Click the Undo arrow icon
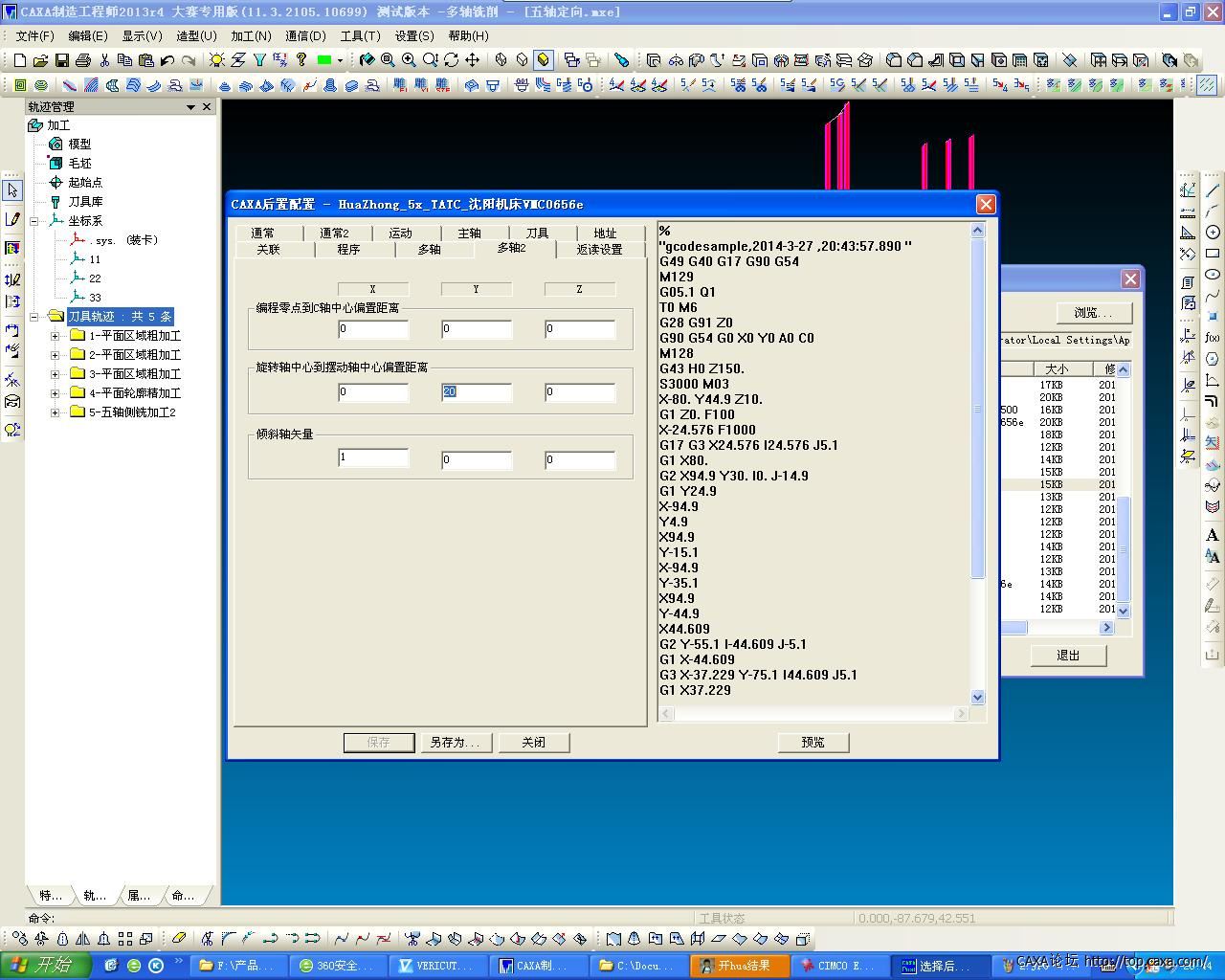 pyautogui.click(x=167, y=59)
